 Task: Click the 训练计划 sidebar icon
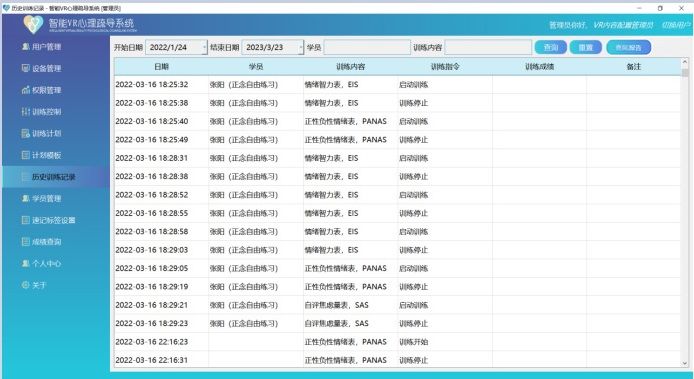pyautogui.click(x=26, y=133)
